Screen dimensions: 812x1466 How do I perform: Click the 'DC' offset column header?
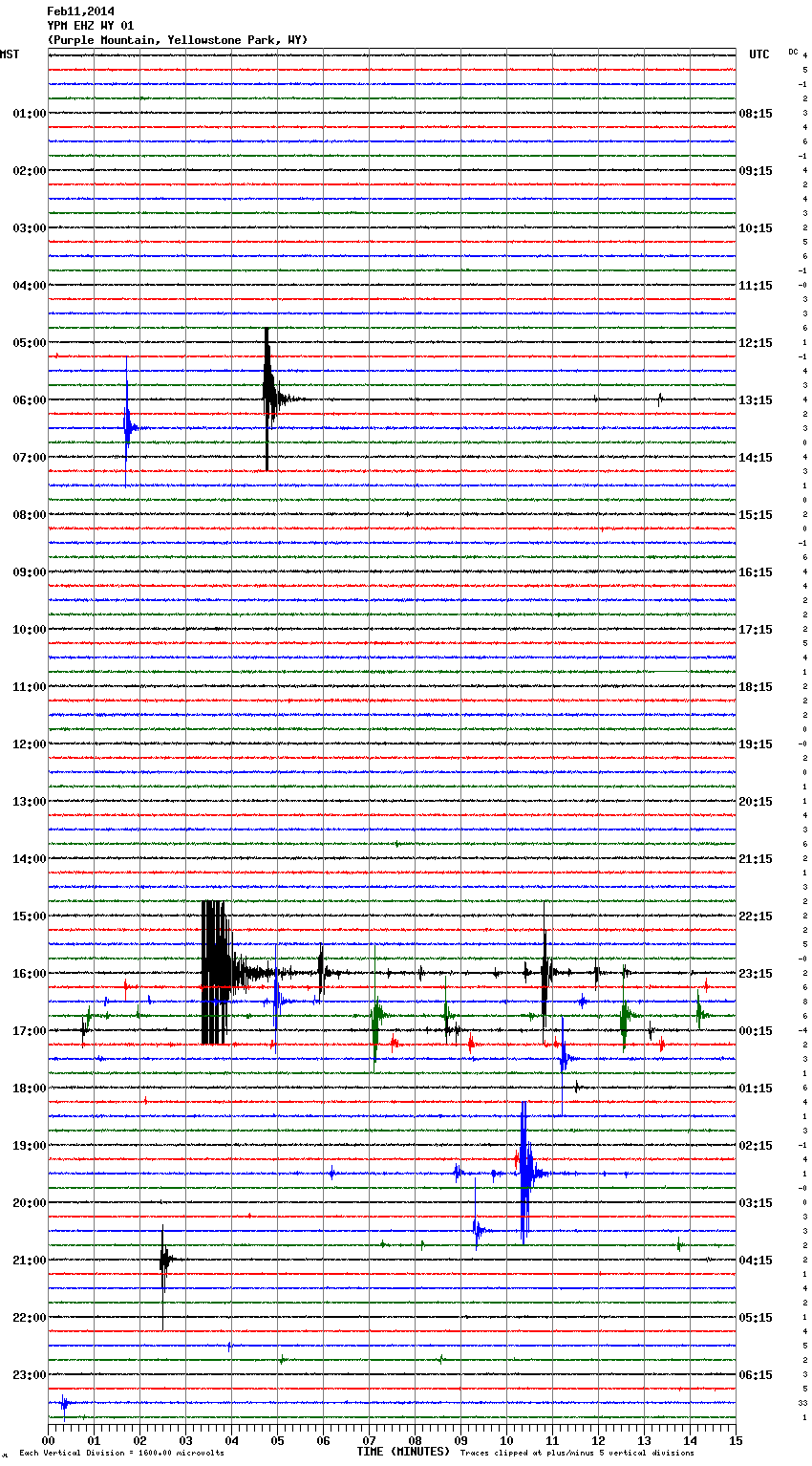(793, 52)
